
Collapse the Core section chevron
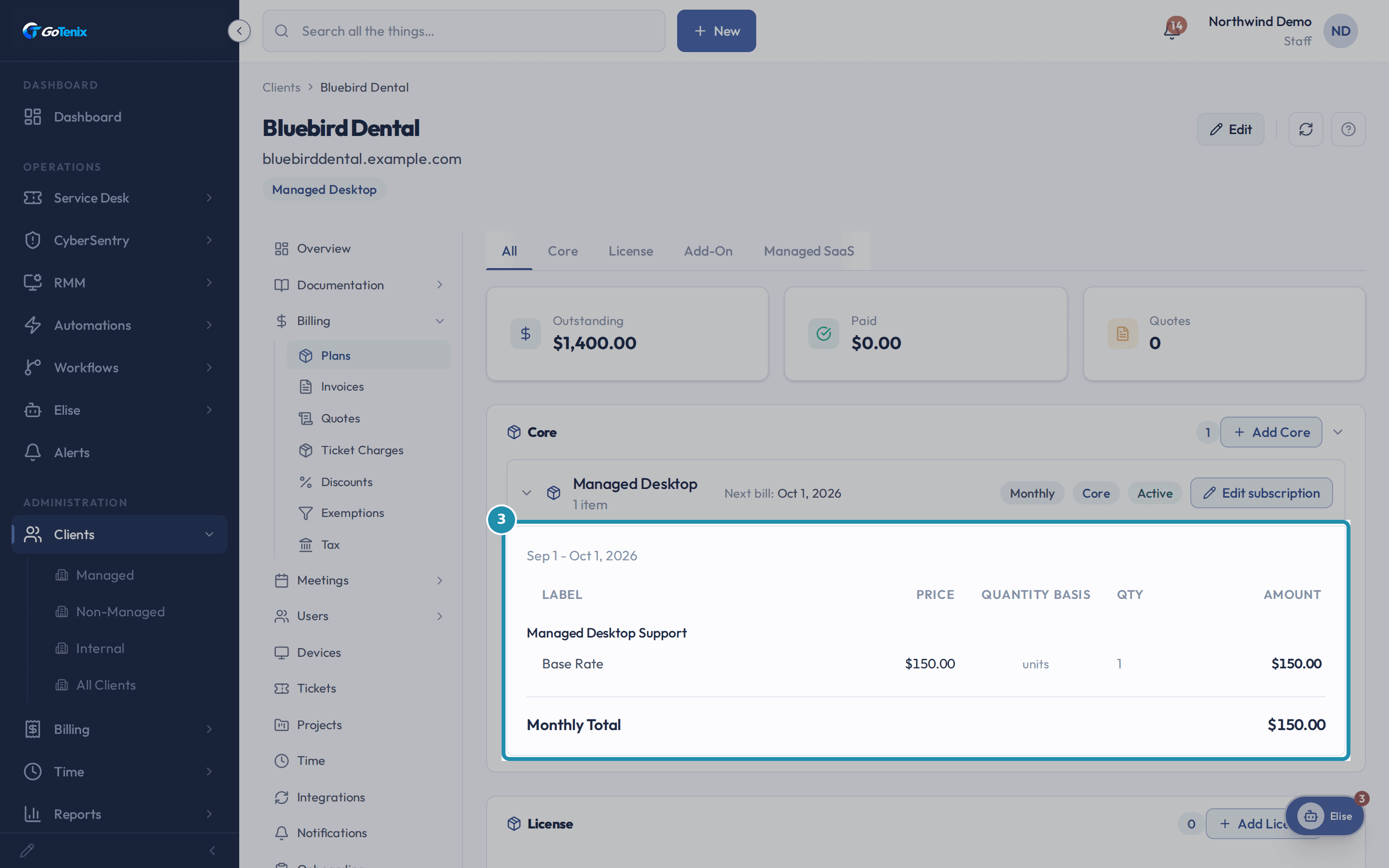coord(1338,432)
